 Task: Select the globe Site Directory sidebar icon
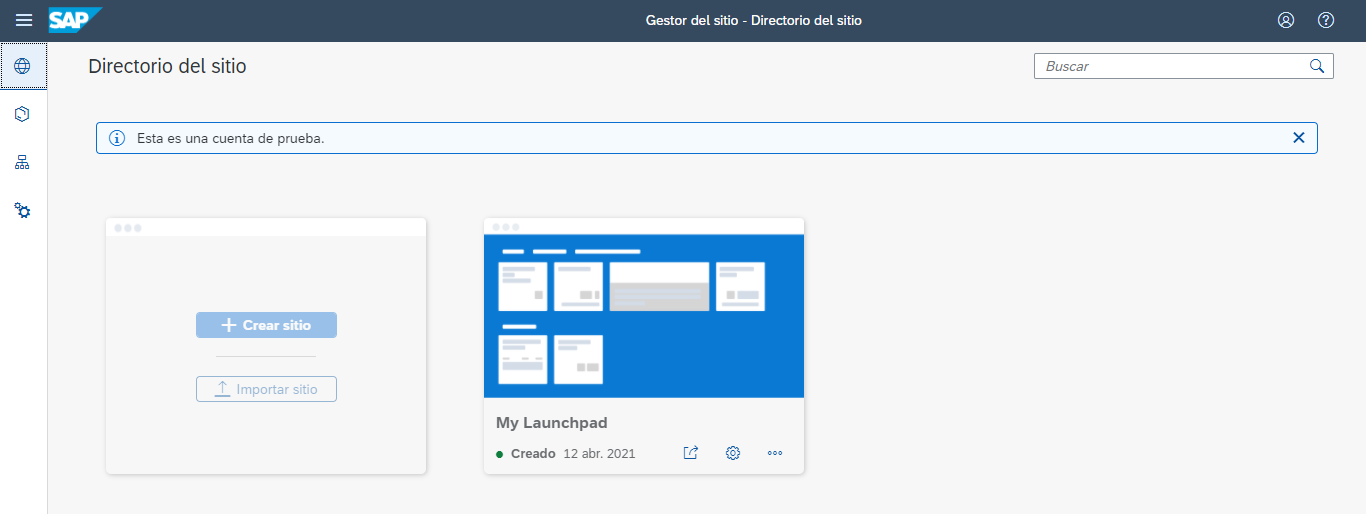click(x=23, y=66)
